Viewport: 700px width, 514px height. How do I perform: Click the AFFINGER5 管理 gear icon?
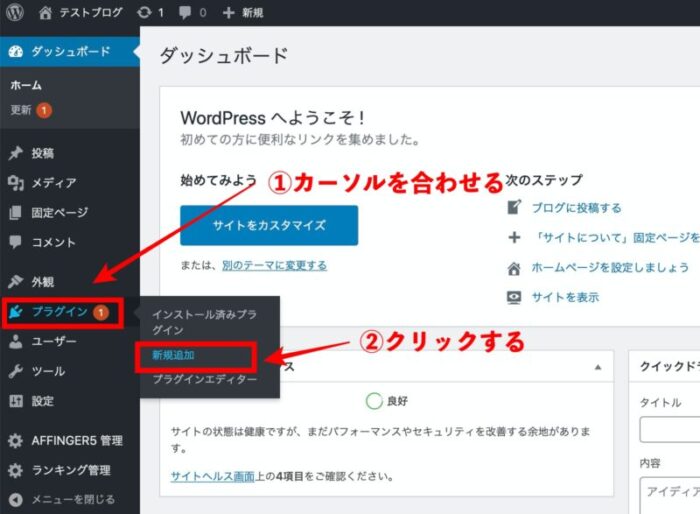(x=16, y=441)
